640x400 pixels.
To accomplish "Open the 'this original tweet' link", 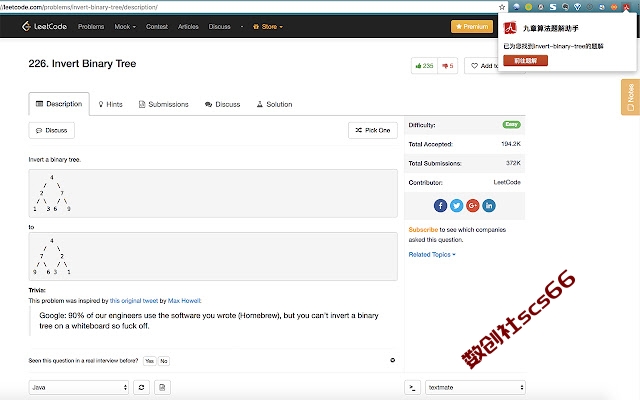I will pyautogui.click(x=133, y=300).
